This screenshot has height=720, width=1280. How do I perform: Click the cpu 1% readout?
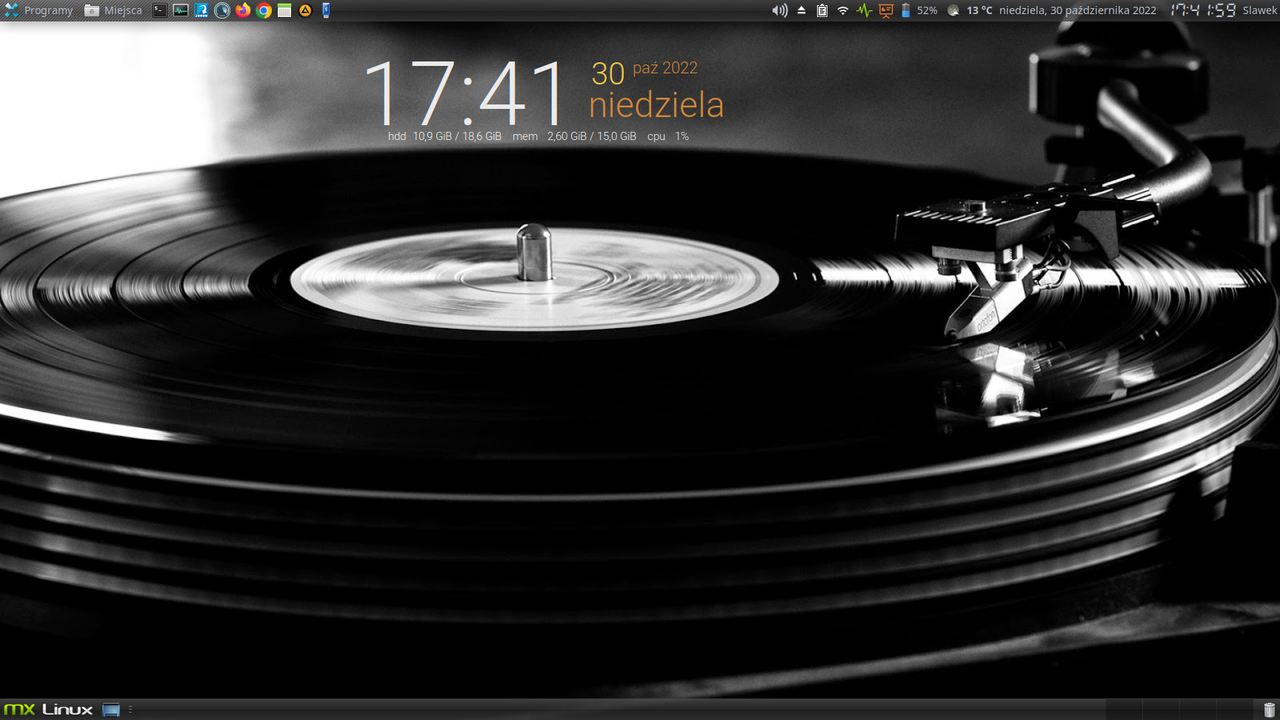coord(668,136)
